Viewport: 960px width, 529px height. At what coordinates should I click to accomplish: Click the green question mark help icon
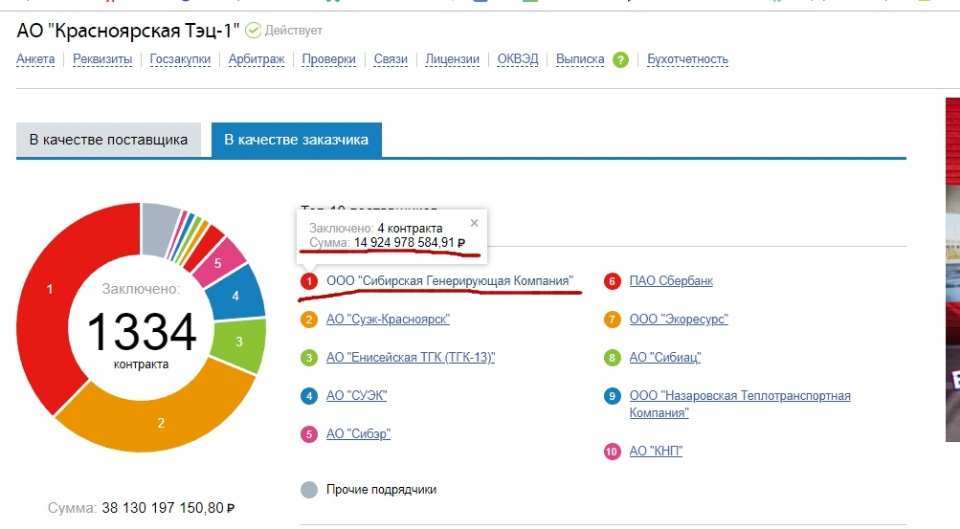[x=620, y=60]
